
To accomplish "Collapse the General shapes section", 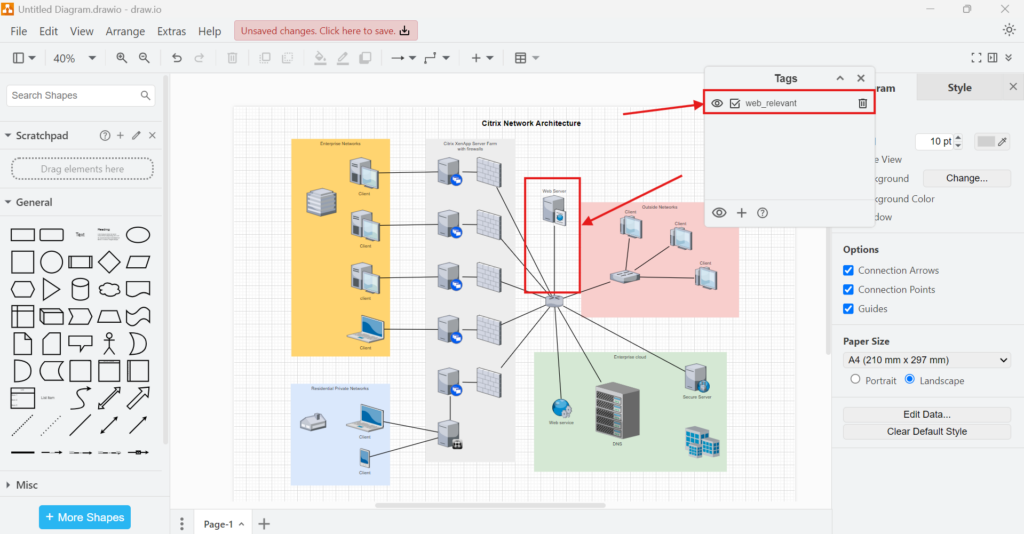I will pyautogui.click(x=29, y=202).
